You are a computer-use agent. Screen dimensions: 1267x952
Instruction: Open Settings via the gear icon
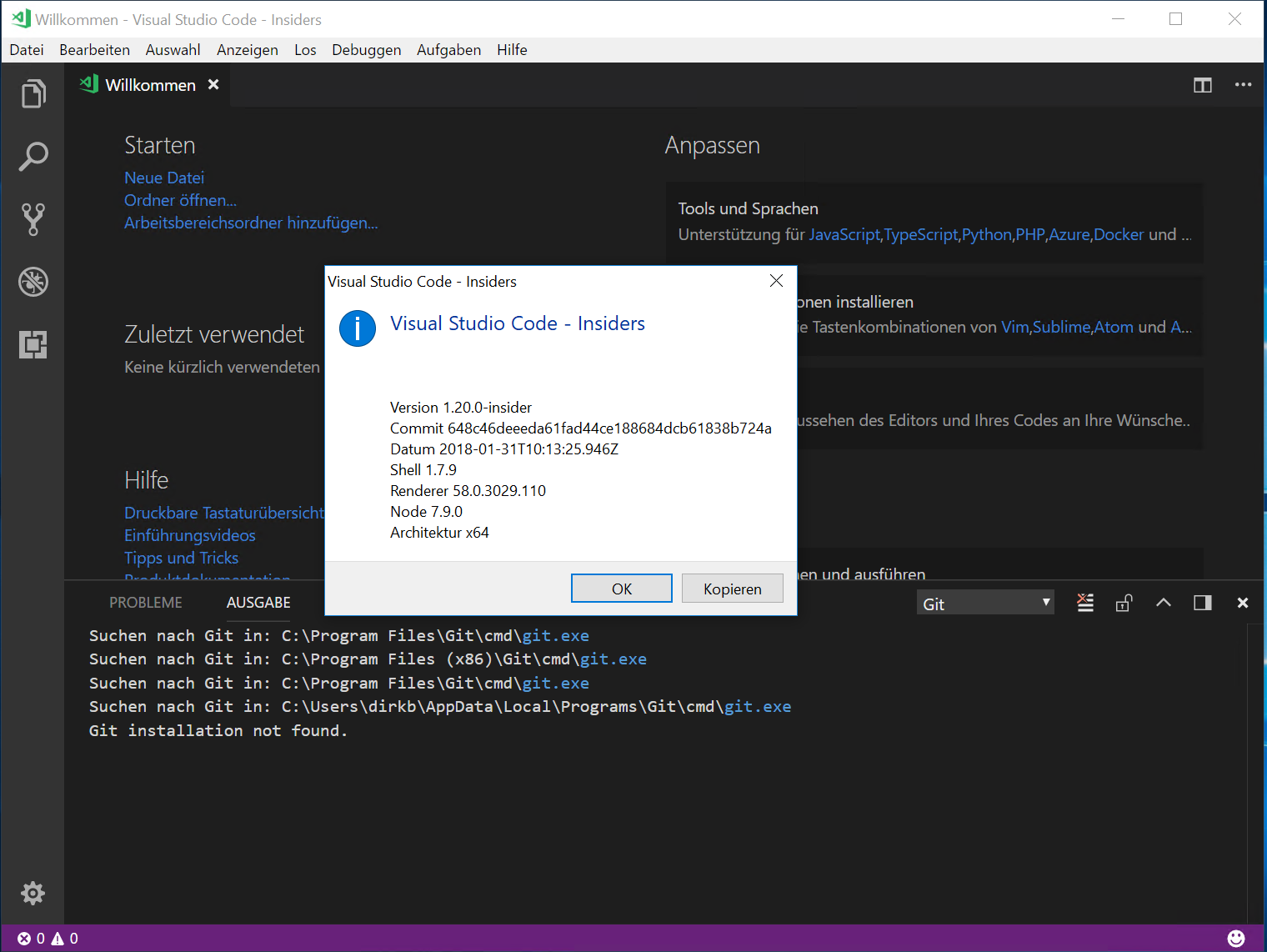click(x=33, y=893)
